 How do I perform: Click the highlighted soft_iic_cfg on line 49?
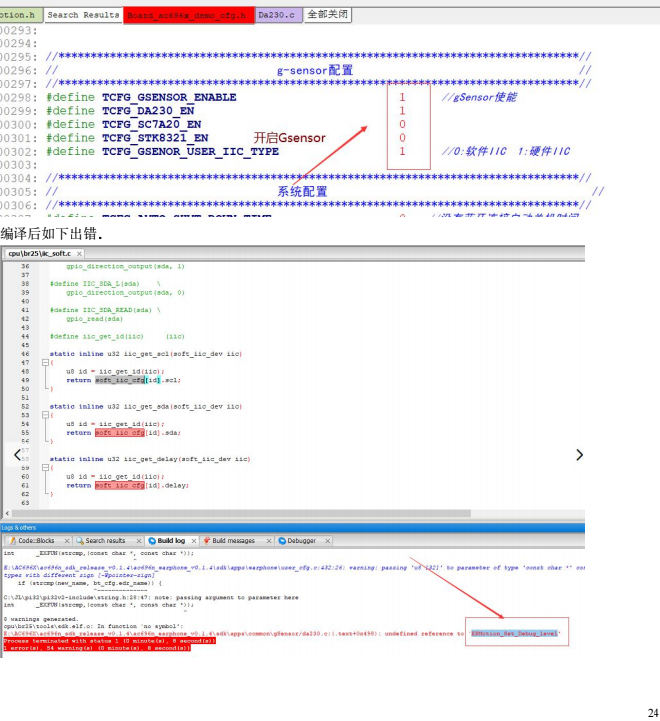click(x=120, y=380)
